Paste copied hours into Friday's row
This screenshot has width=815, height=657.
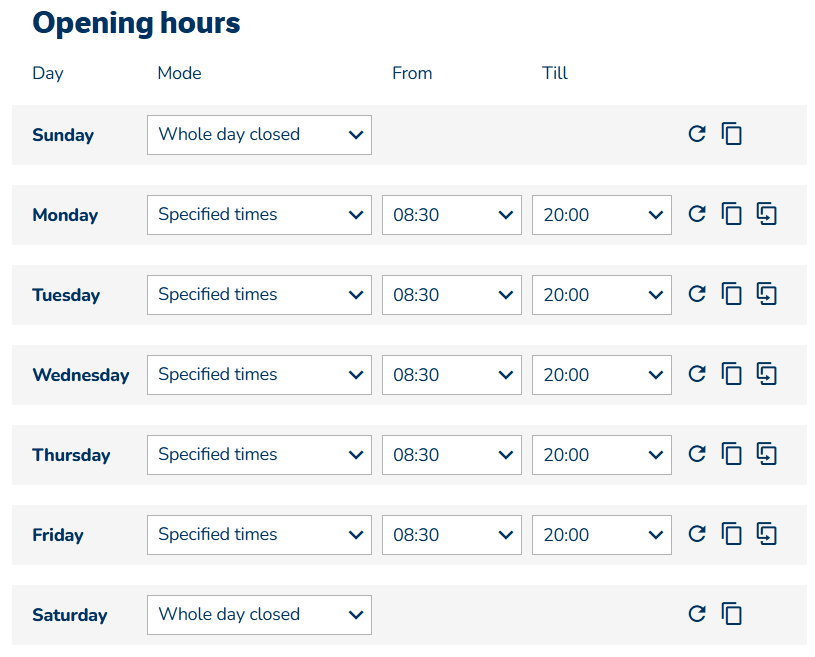click(x=767, y=534)
